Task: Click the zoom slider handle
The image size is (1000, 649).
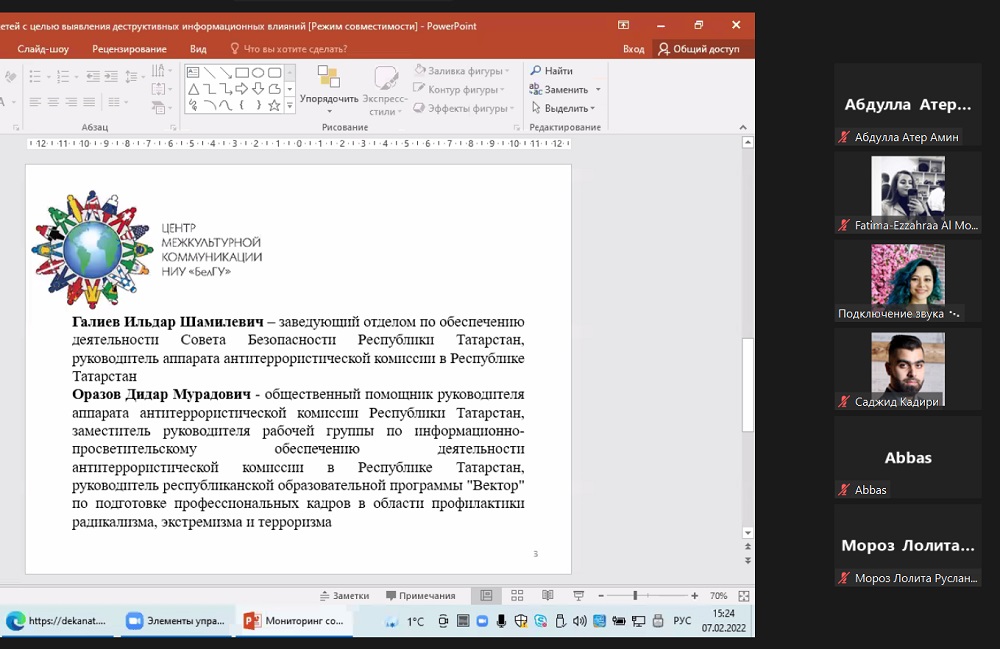Action: click(635, 596)
